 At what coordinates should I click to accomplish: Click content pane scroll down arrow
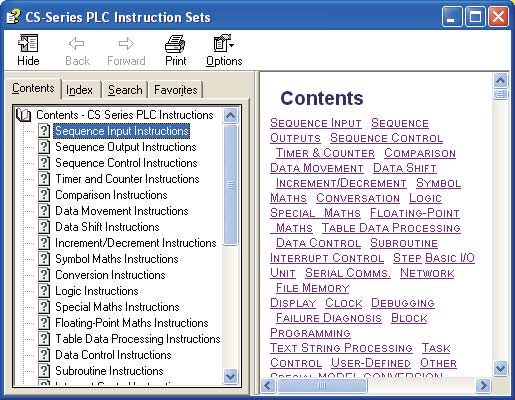pos(500,368)
